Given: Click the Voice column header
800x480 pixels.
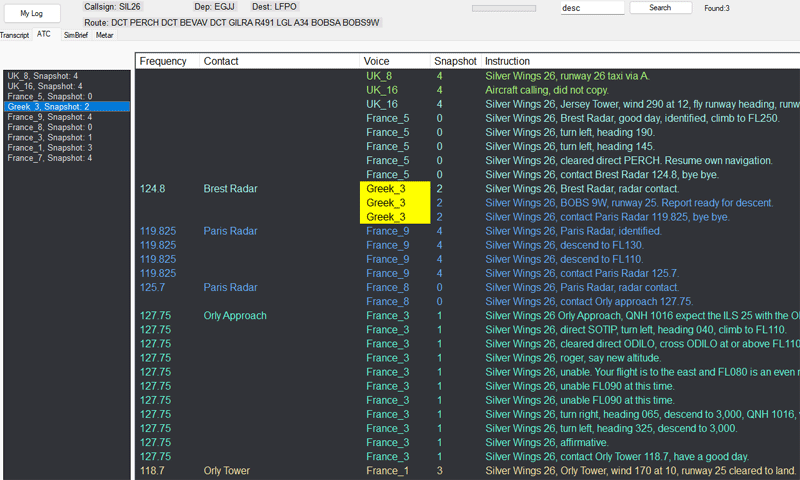Looking at the screenshot, I should click(377, 61).
